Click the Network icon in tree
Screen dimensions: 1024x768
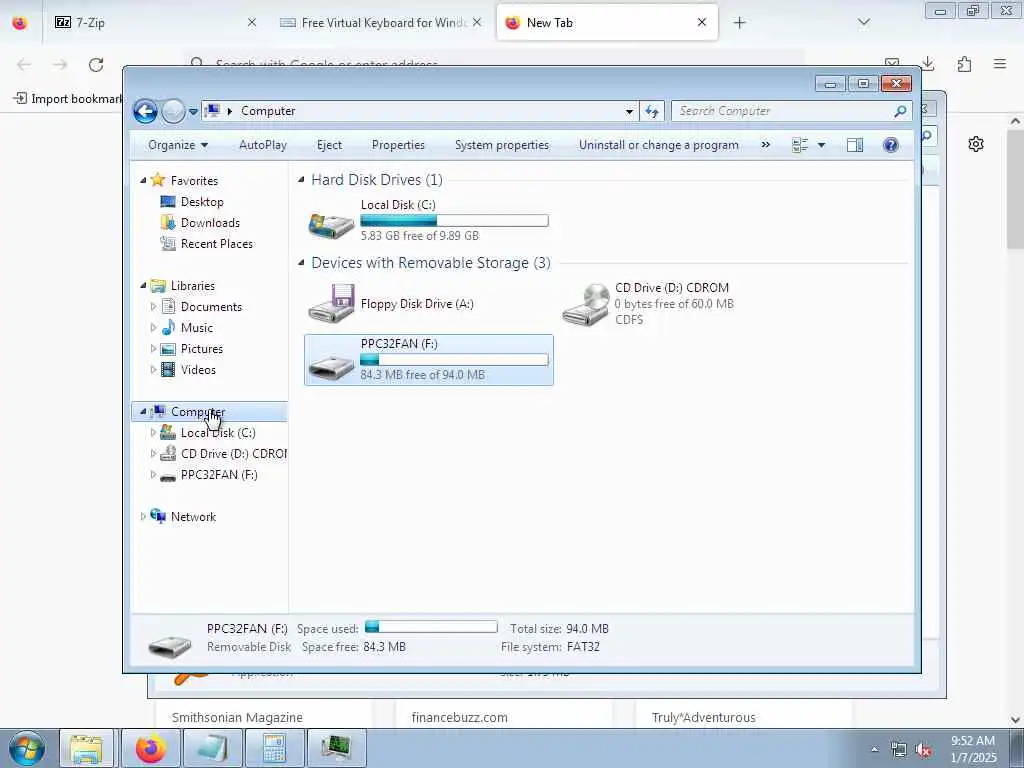[158, 516]
